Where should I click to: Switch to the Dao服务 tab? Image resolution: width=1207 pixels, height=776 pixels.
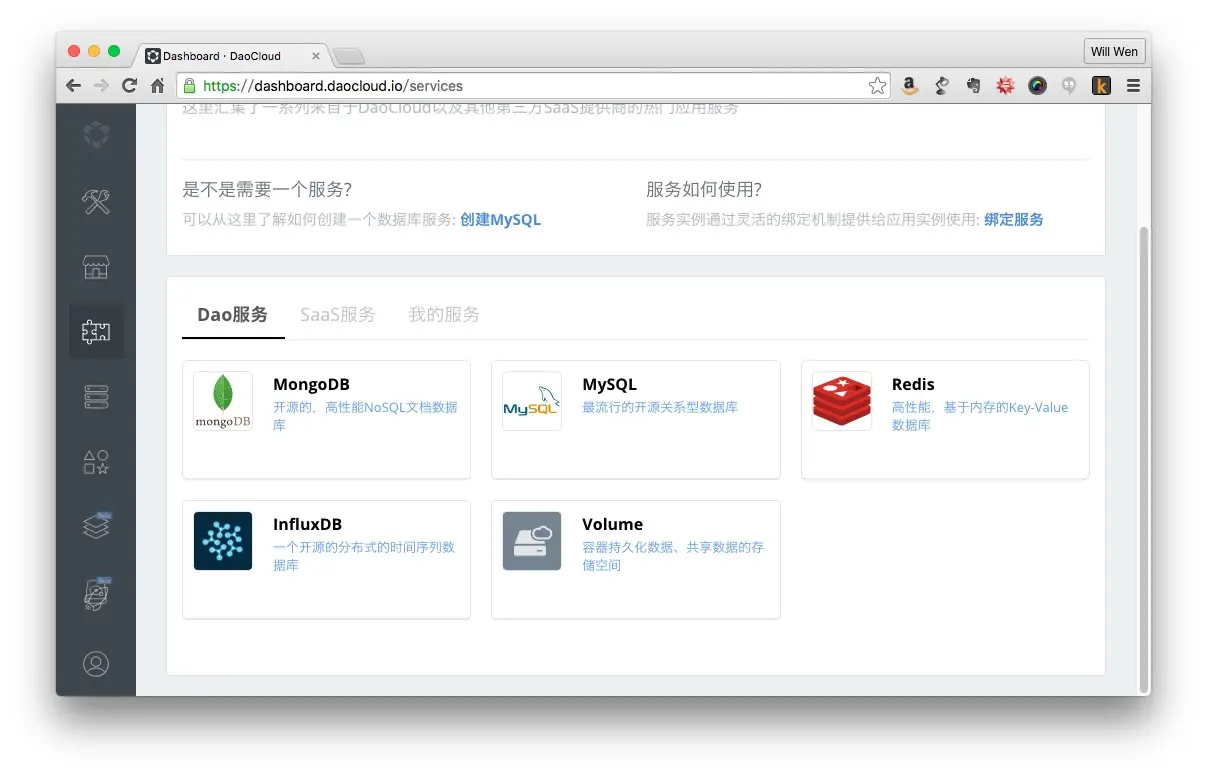click(233, 315)
